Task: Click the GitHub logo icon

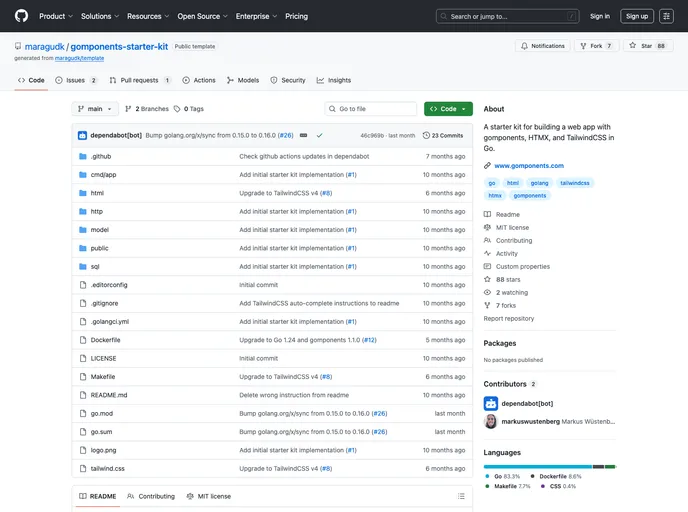Action: (21, 16)
